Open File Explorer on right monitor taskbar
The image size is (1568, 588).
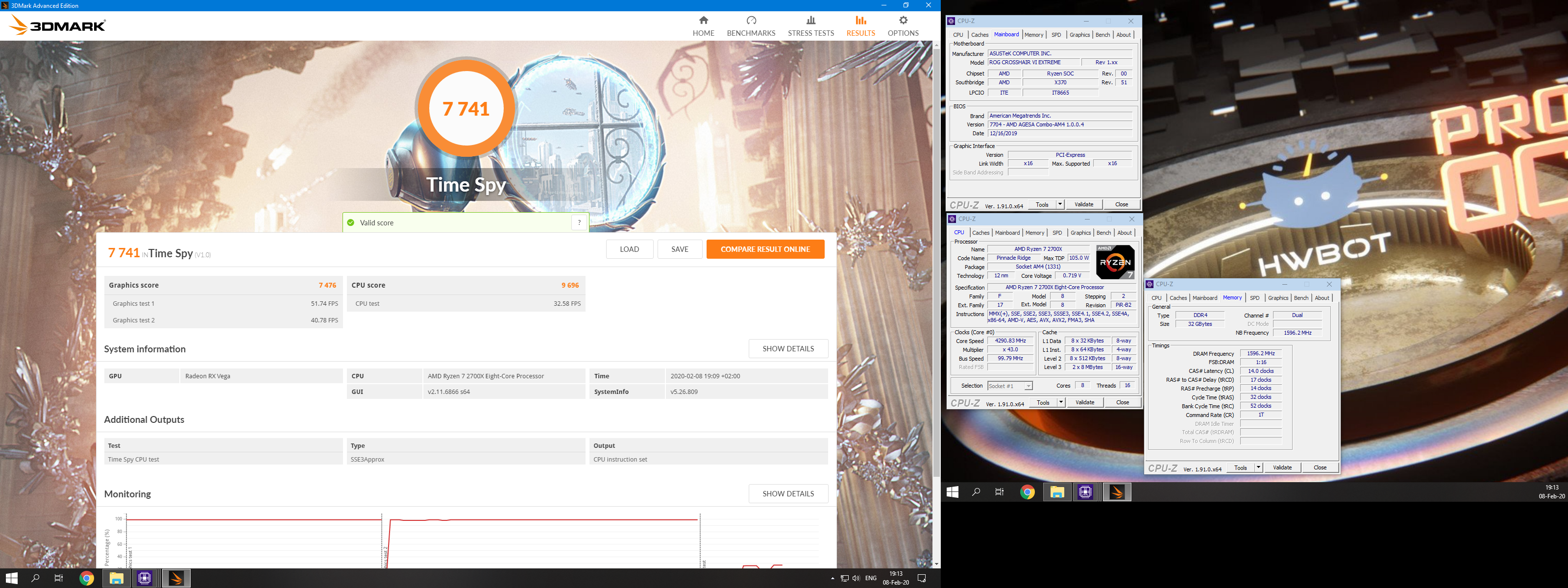click(1057, 492)
